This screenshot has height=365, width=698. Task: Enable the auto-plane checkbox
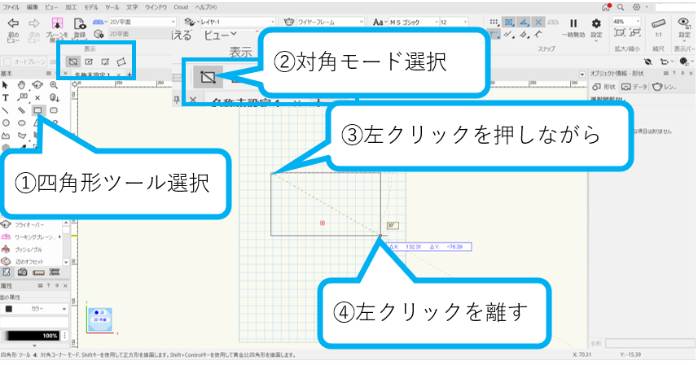click(x=7, y=62)
